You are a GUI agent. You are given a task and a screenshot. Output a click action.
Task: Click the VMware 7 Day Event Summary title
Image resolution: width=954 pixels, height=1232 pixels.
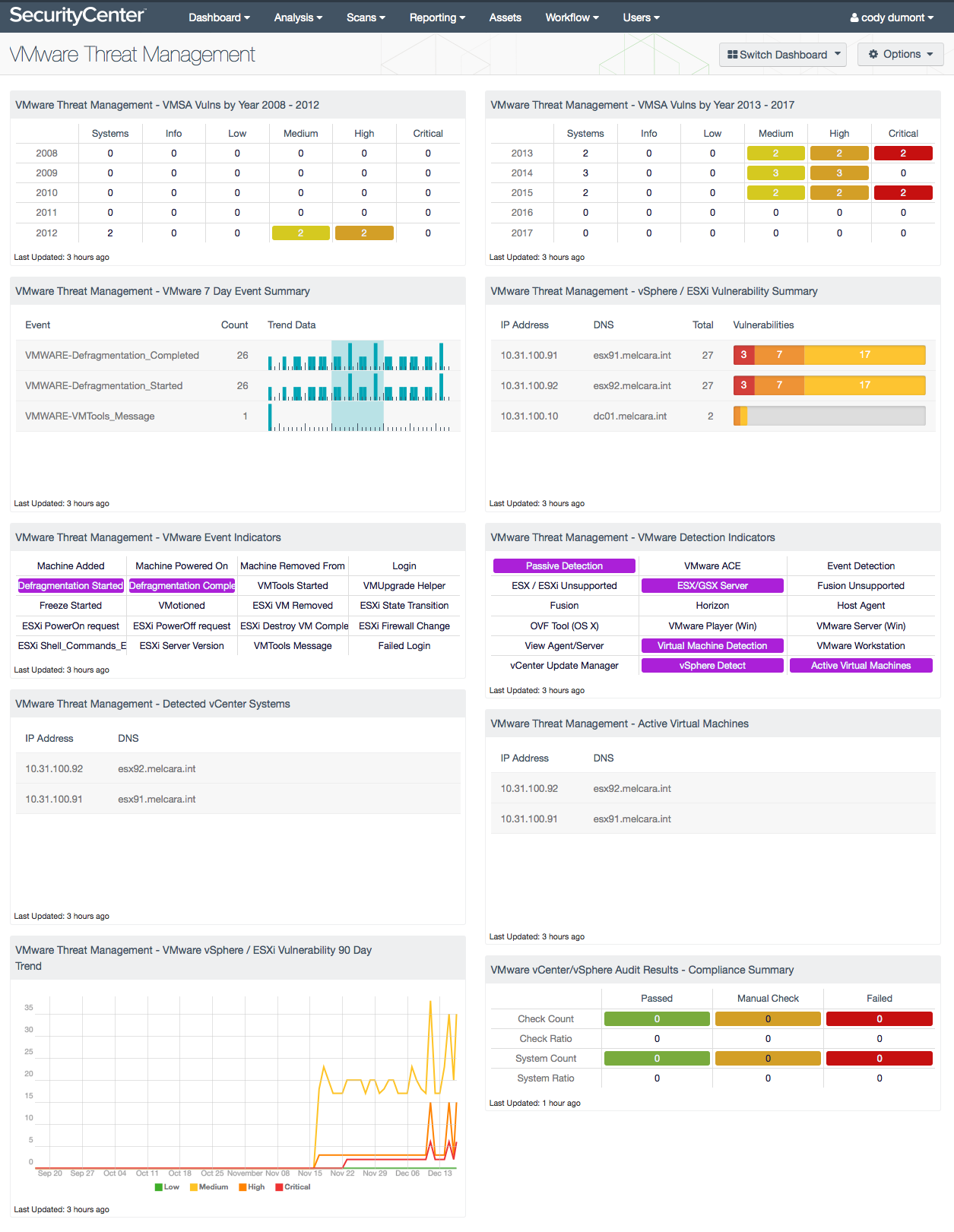tap(163, 291)
